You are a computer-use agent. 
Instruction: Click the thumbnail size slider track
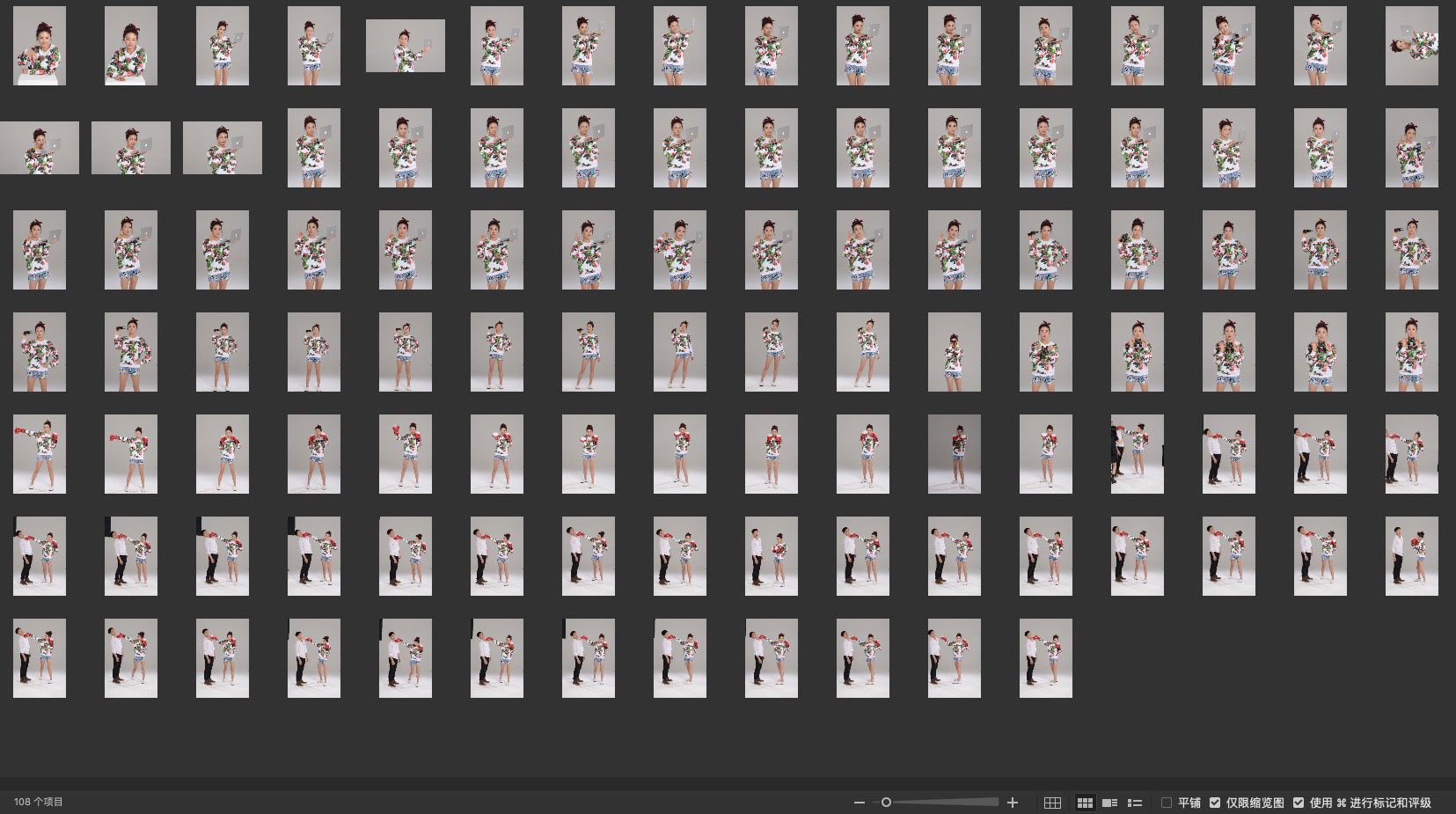(941, 803)
